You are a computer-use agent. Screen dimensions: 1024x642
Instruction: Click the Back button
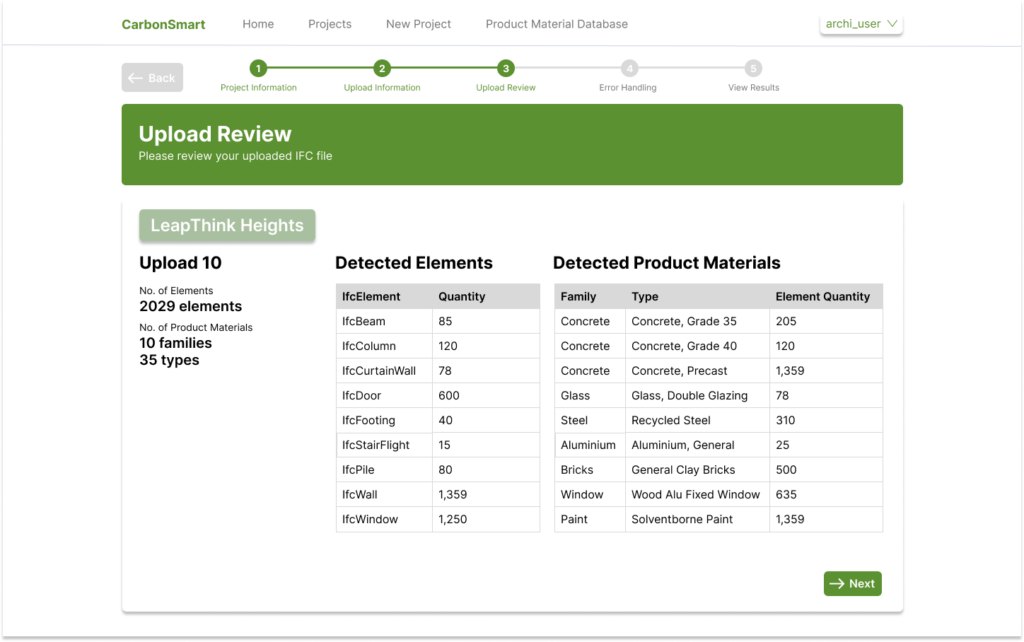(x=152, y=77)
